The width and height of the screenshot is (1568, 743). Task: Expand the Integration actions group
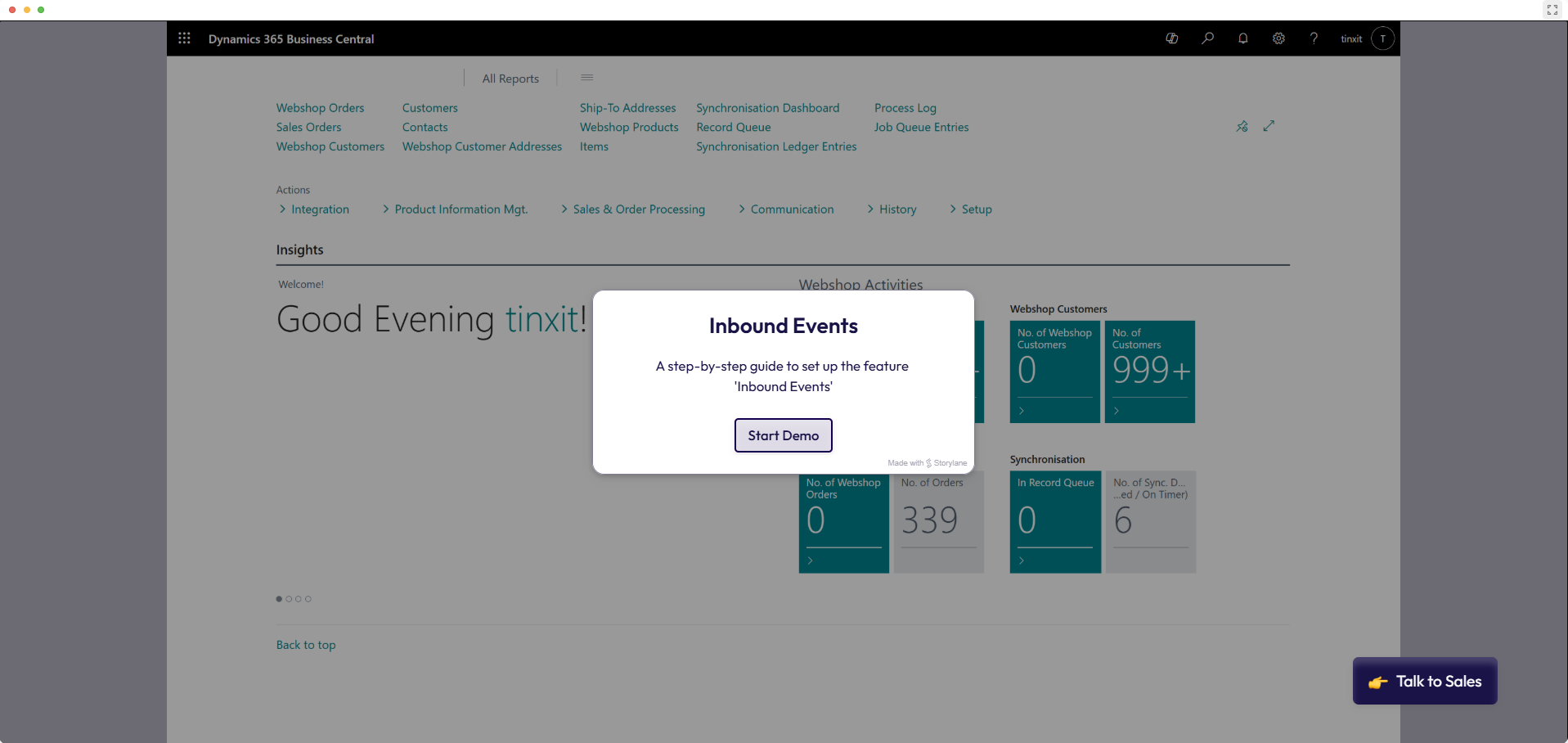pos(314,209)
